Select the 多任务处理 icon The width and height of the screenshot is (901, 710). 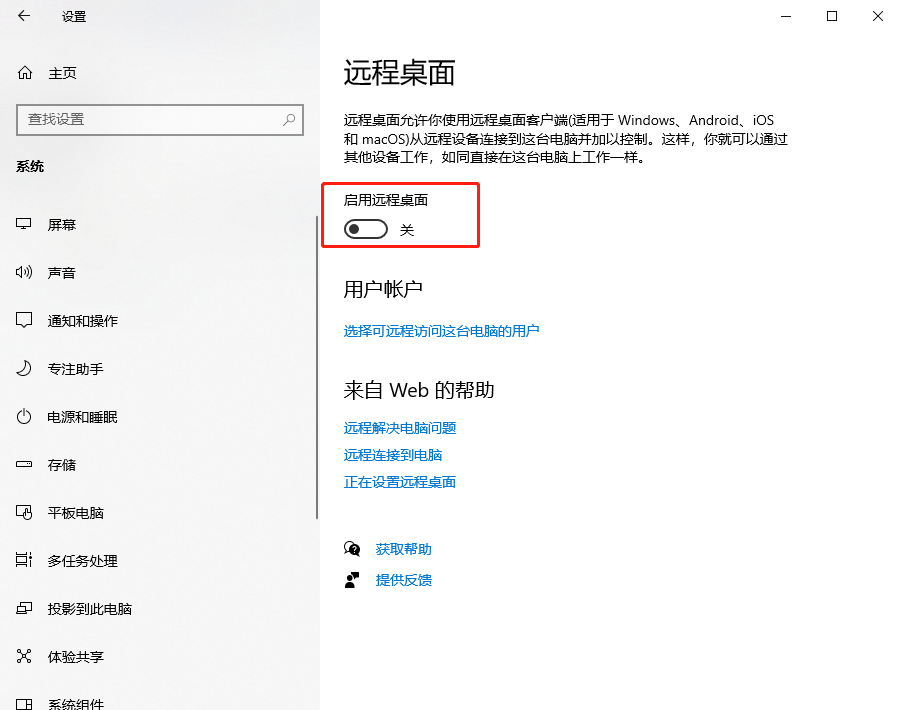point(24,560)
